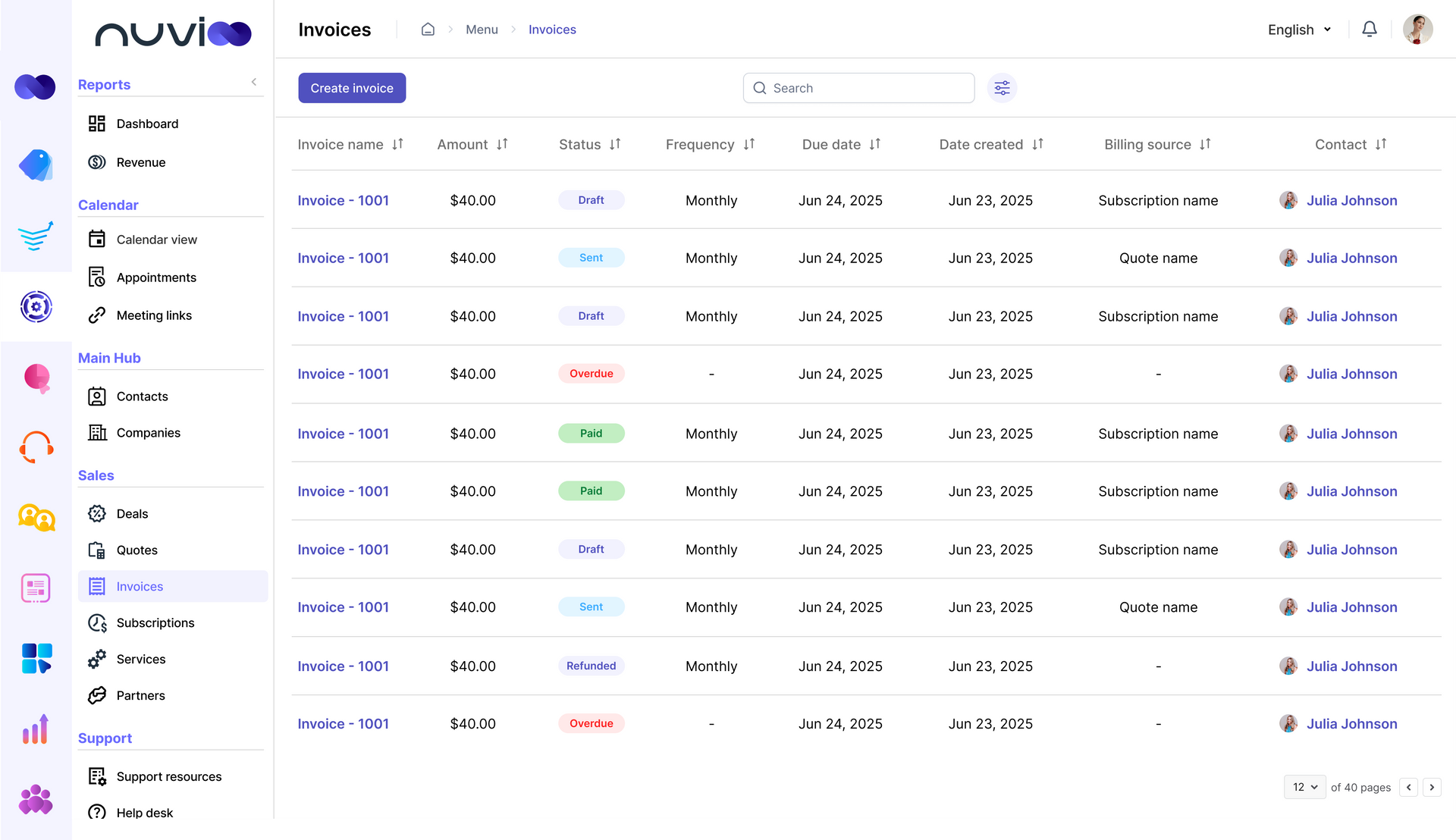Click the Subscriptions icon

[x=97, y=622]
